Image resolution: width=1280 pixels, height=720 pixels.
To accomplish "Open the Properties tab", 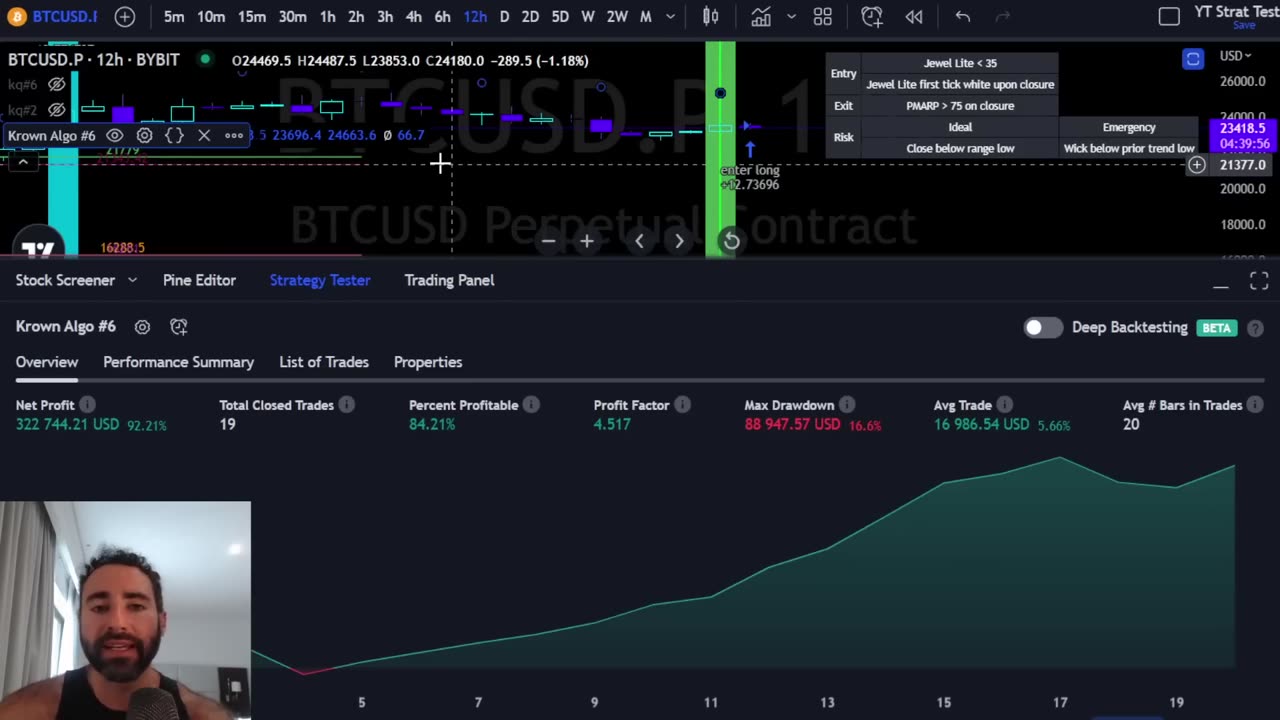I will coord(428,362).
